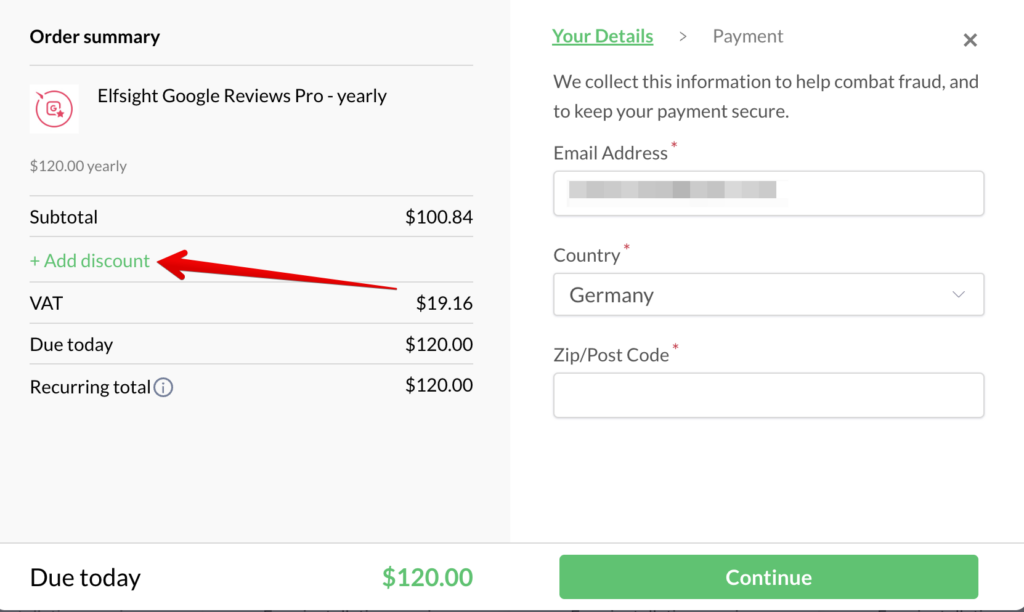The height and width of the screenshot is (612, 1024).
Task: Go back to the Your Details step
Action: [x=602, y=36]
